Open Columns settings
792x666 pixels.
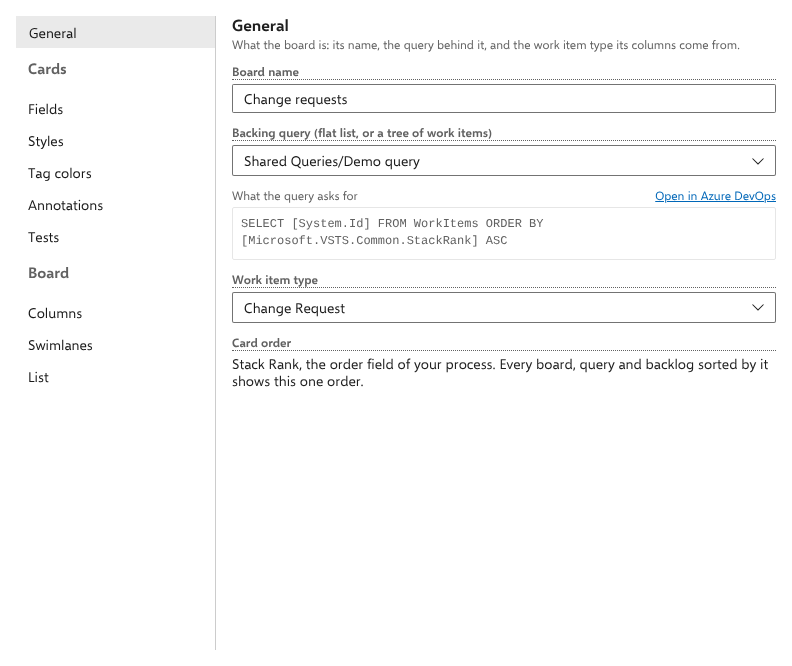(55, 313)
